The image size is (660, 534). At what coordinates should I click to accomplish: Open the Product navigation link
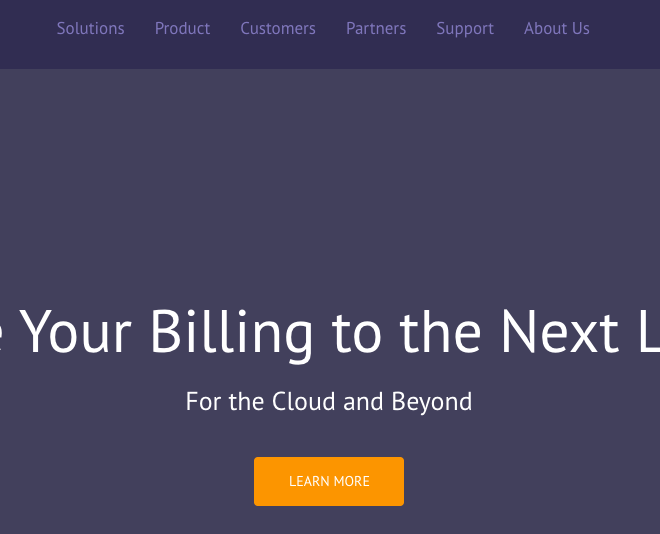[182, 29]
